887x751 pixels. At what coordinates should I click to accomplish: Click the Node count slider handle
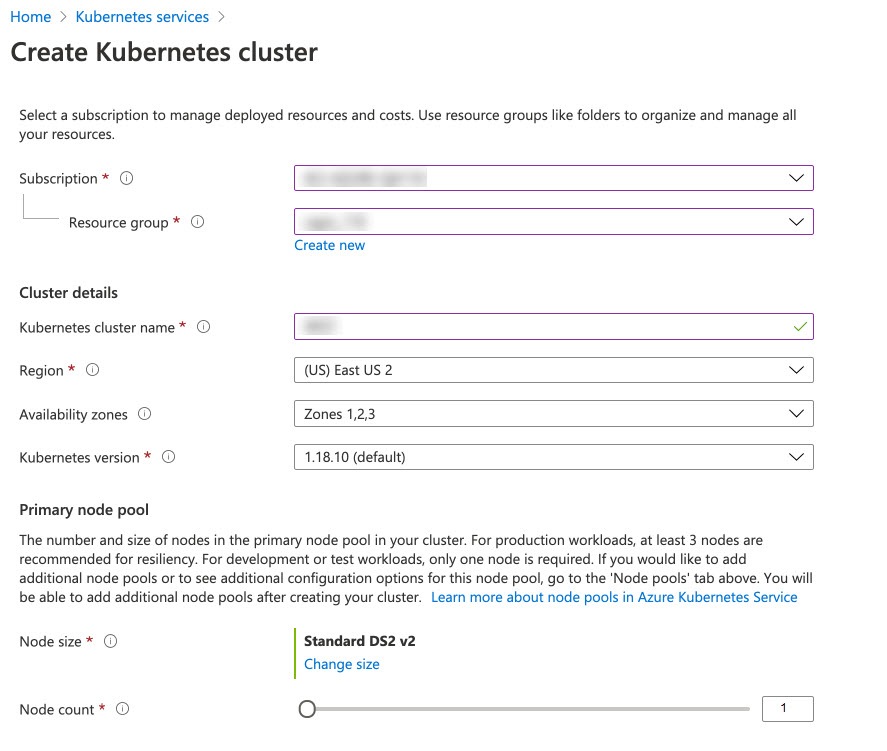[307, 709]
